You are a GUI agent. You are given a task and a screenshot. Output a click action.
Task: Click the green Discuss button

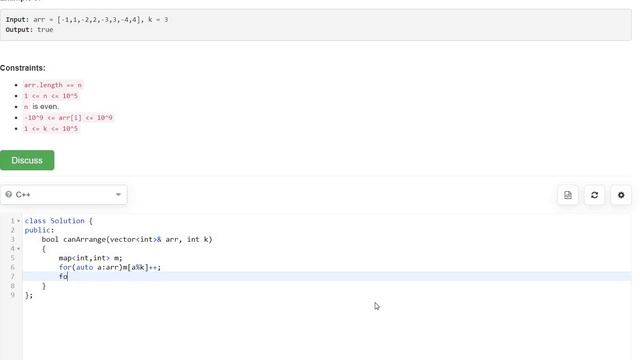(x=27, y=160)
